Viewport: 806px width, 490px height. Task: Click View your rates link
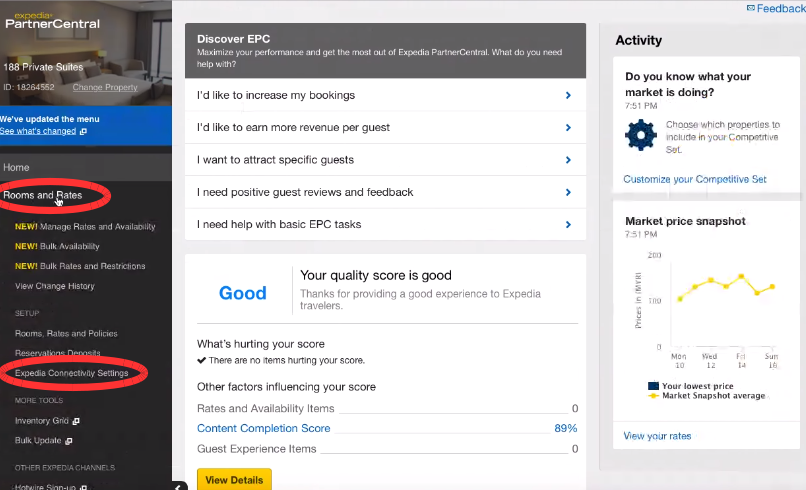657,436
